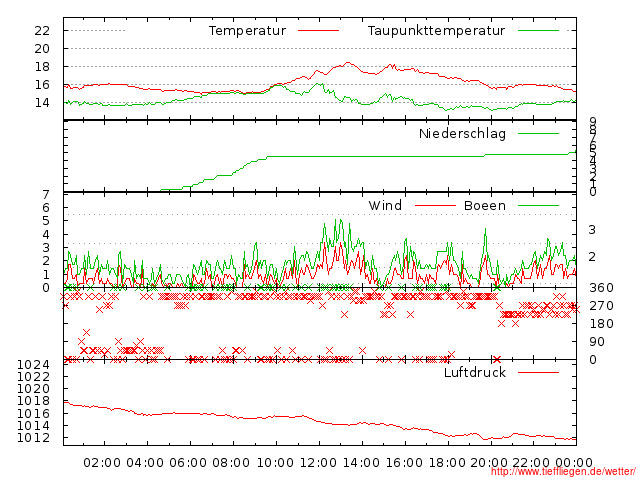Click the green Taupunkttemperatur legend line
Screen dimensions: 640x480
click(538, 31)
